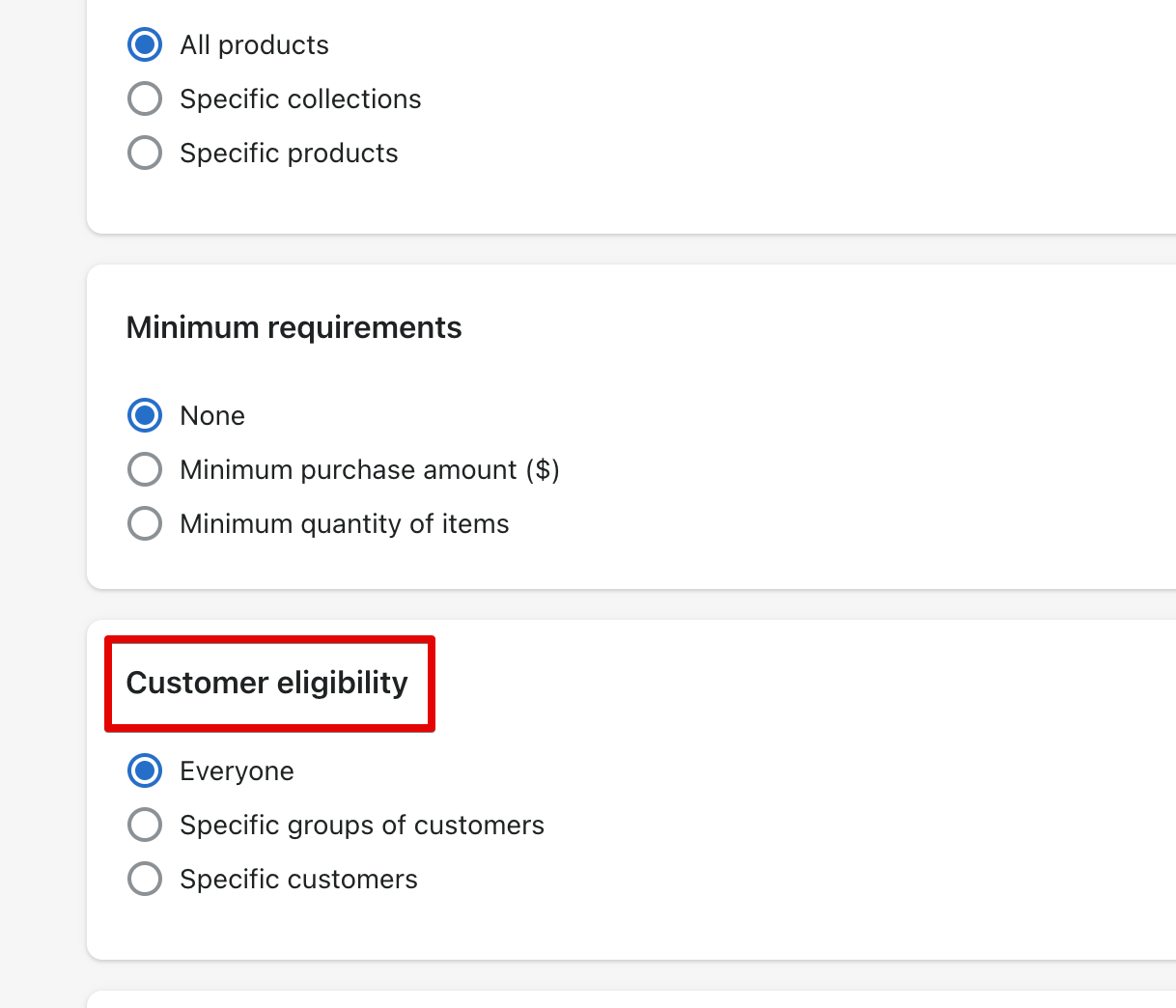Enable the Specific customers radio button
Screen dimensions: 1176x1008
click(145, 879)
